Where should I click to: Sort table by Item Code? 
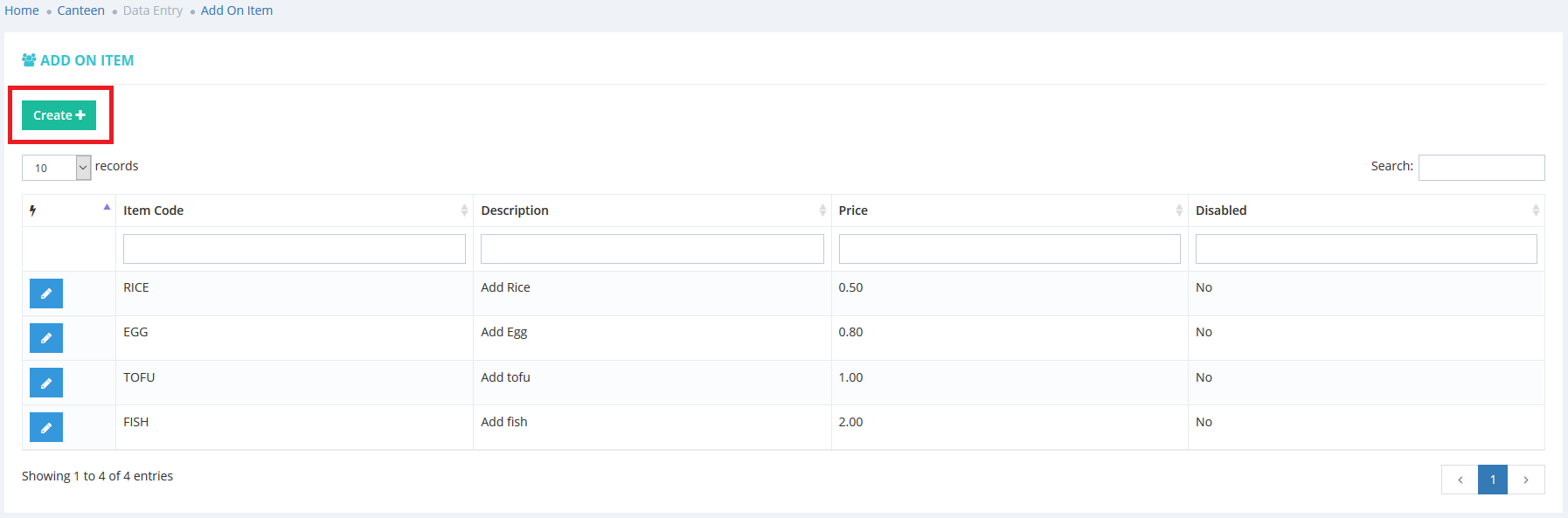(x=294, y=211)
